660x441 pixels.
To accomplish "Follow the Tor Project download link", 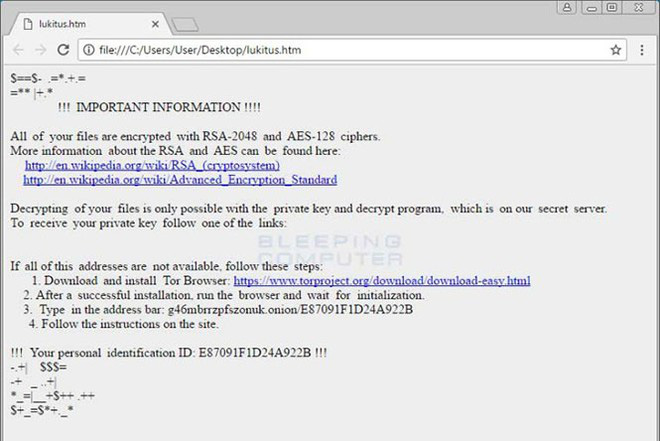I will (x=381, y=281).
